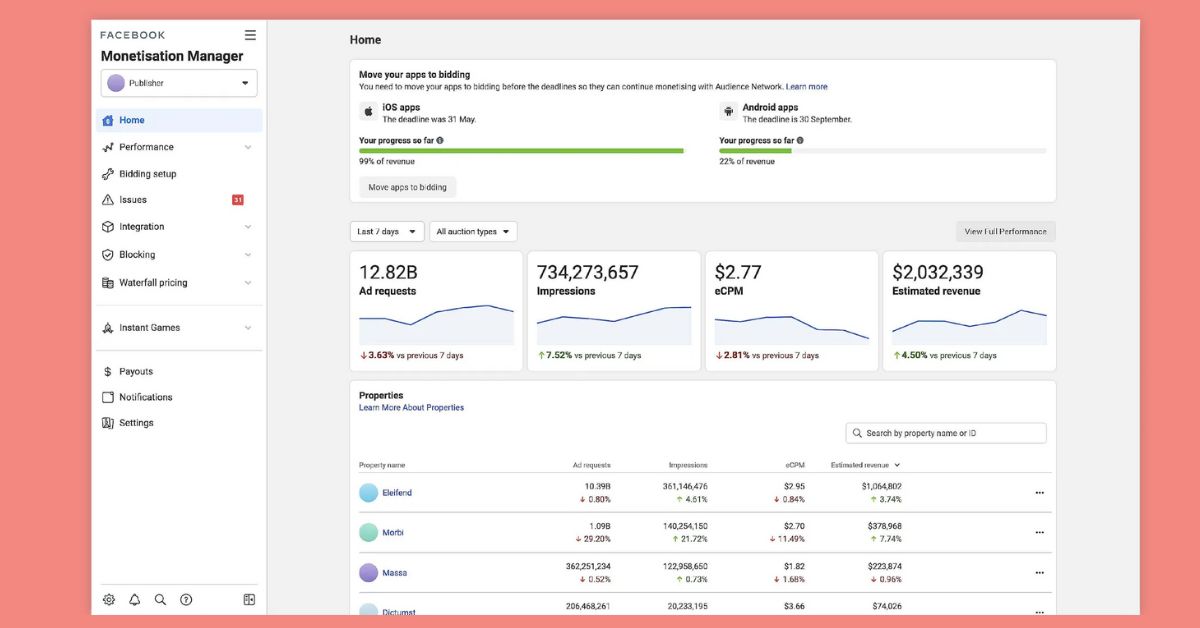
Task: Expand the Performance menu chevron
Action: tap(248, 147)
